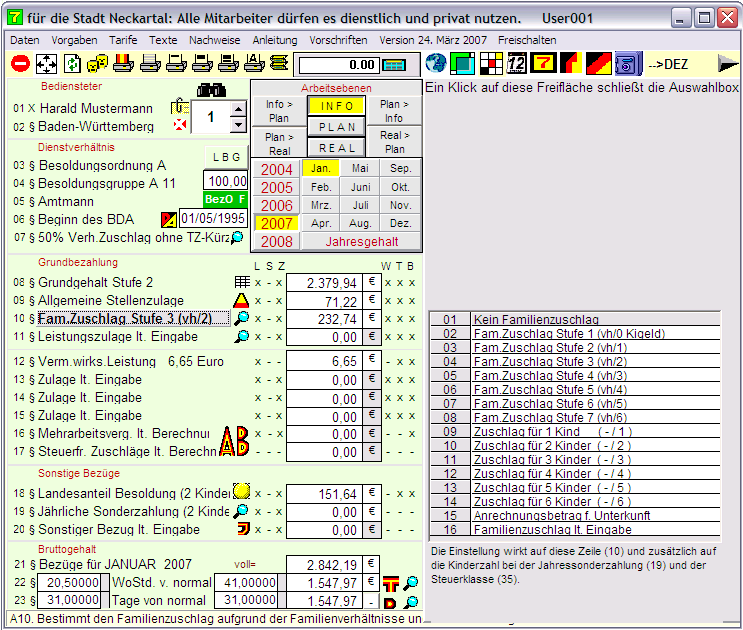
Task: Click the printer icon with letter A
Action: point(254,63)
